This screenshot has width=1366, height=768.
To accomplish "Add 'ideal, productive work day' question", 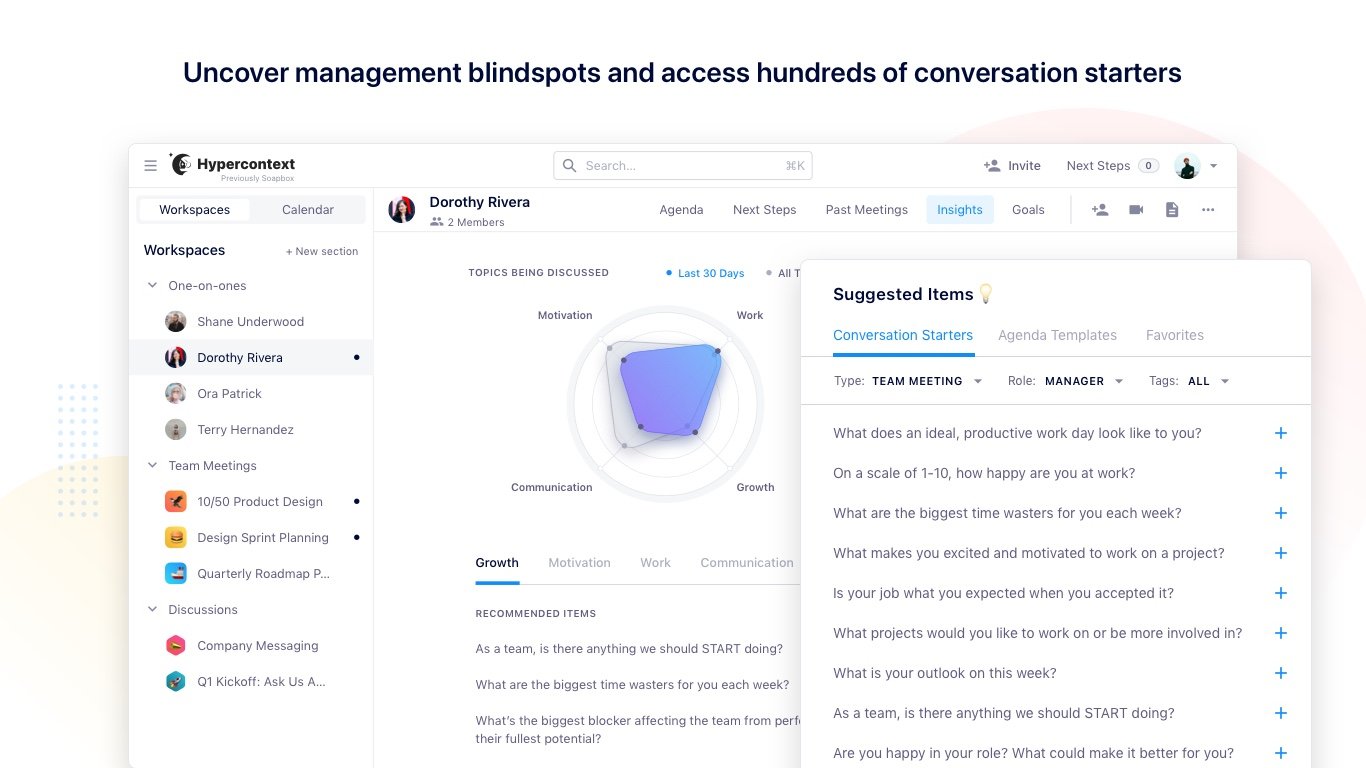I will pos(1281,433).
